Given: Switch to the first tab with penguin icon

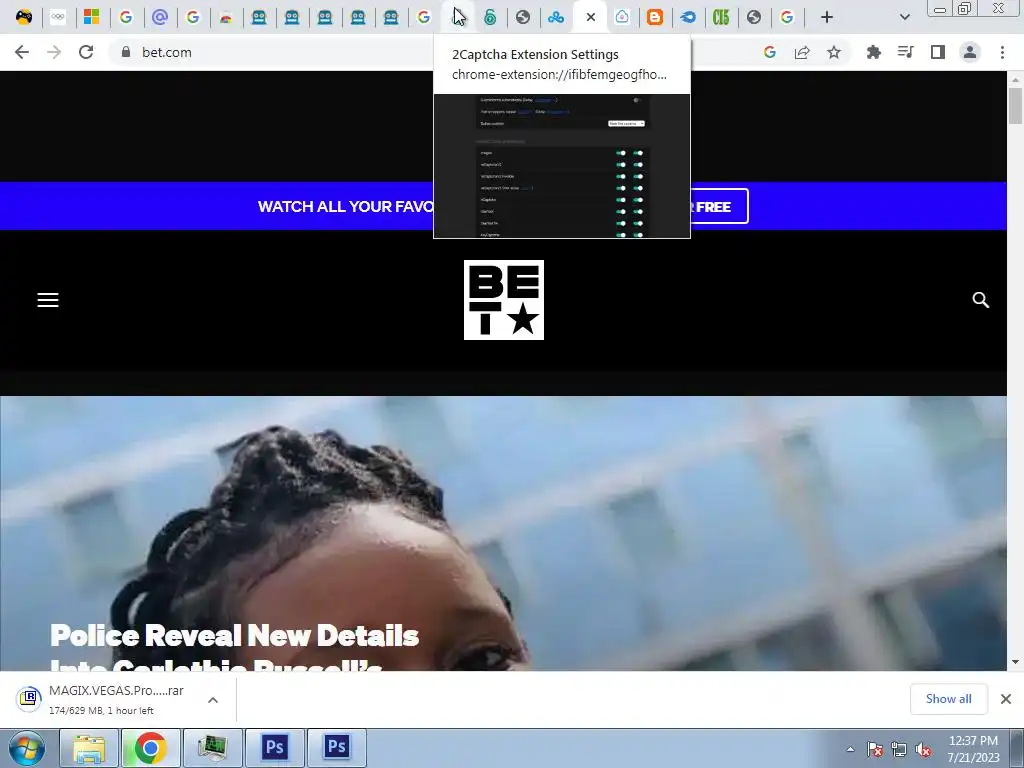Looking at the screenshot, I should 24,17.
